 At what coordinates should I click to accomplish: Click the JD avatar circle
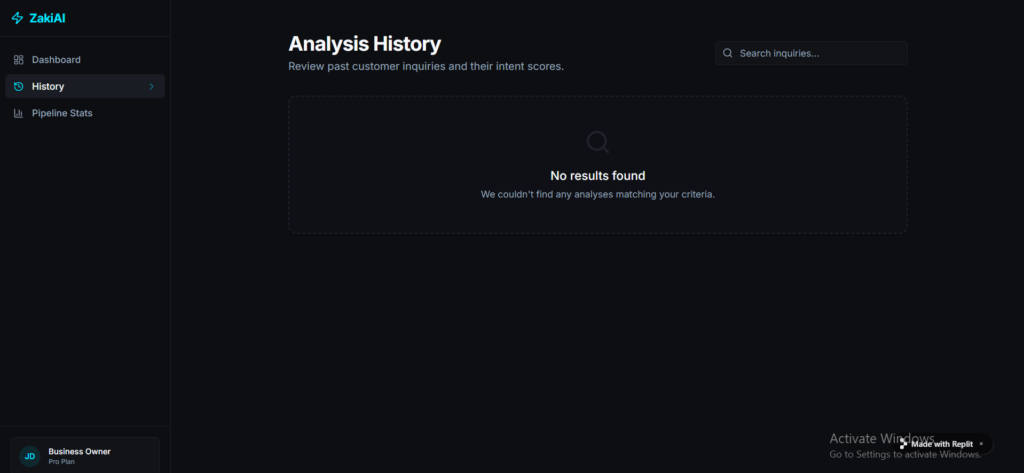[x=30, y=456]
